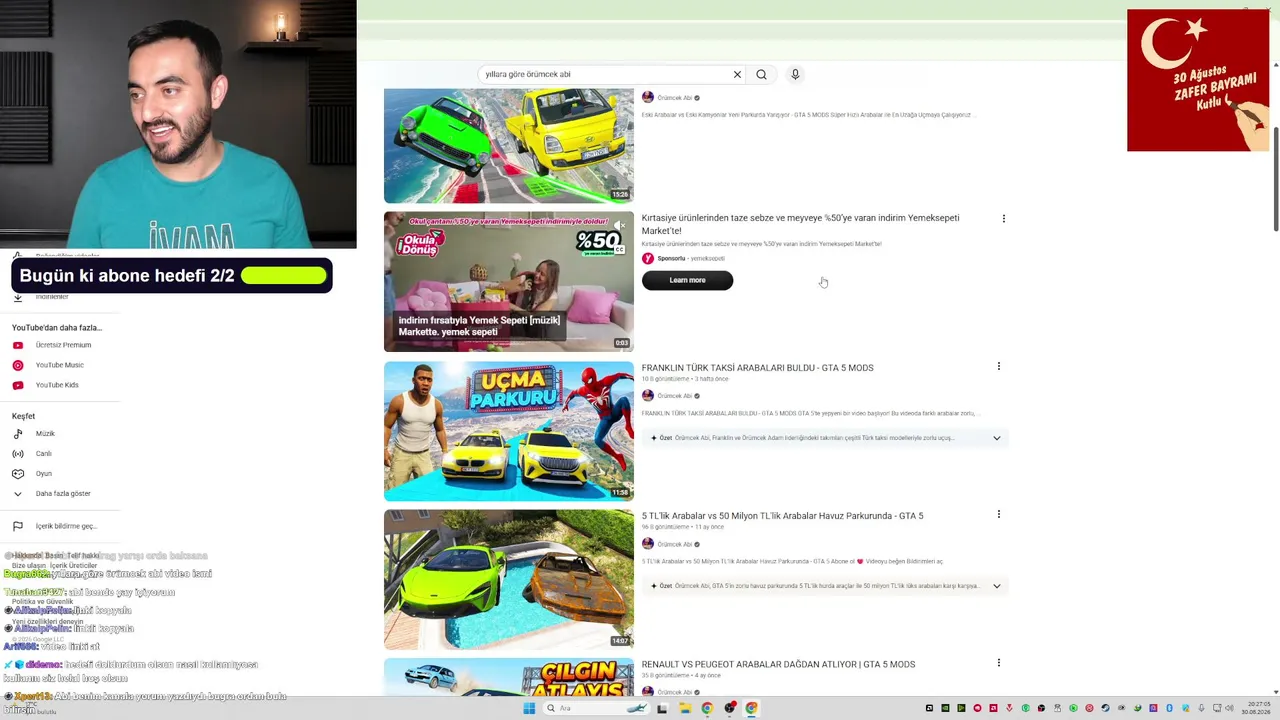This screenshot has height=720, width=1280.
Task: Start voice search with the microphone
Action: [795, 74]
